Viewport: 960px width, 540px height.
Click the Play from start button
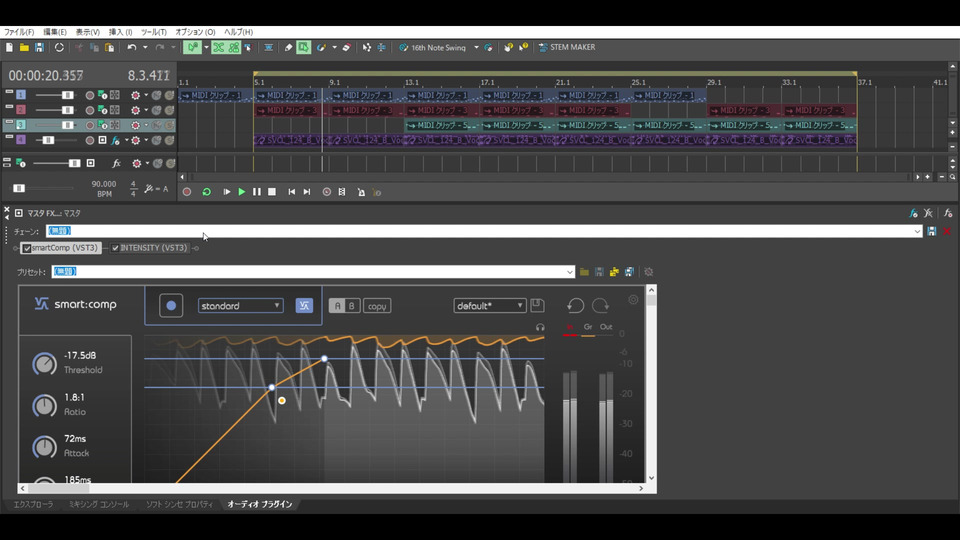[x=227, y=192]
